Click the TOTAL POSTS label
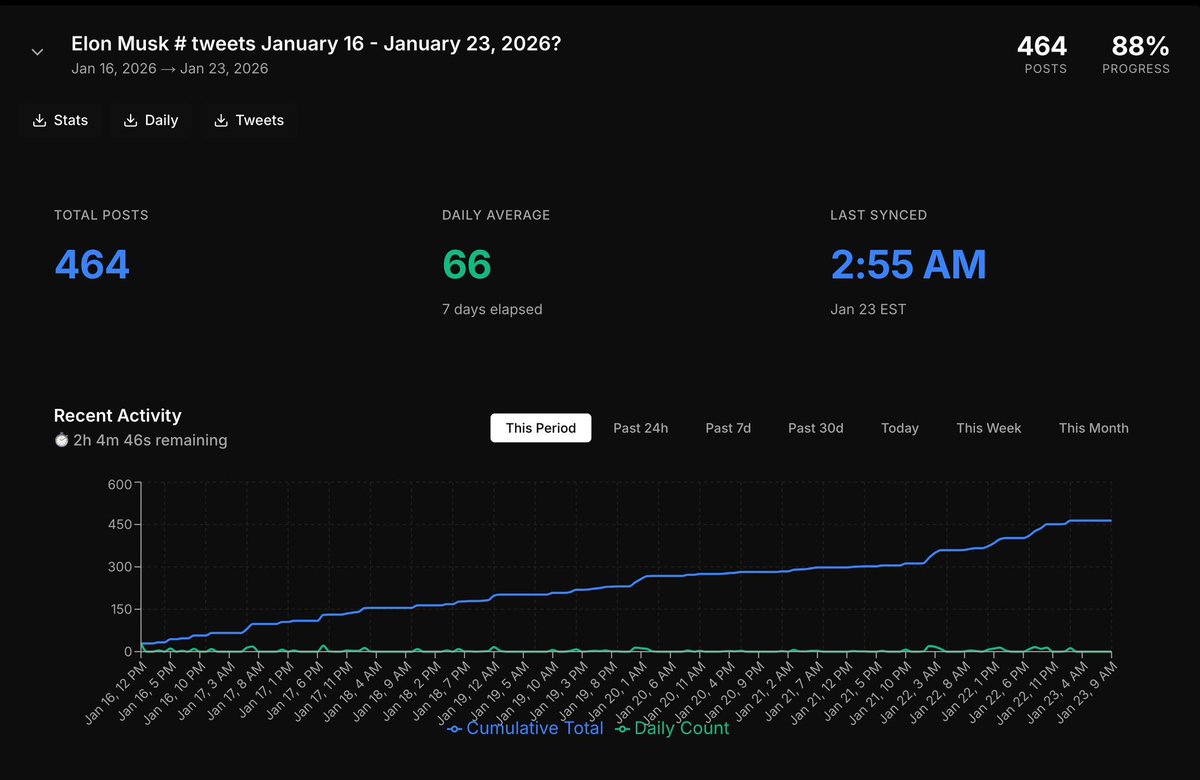 (x=101, y=215)
